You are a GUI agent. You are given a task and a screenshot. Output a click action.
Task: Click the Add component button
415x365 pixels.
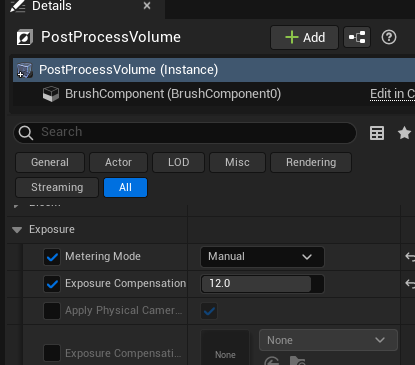point(305,37)
